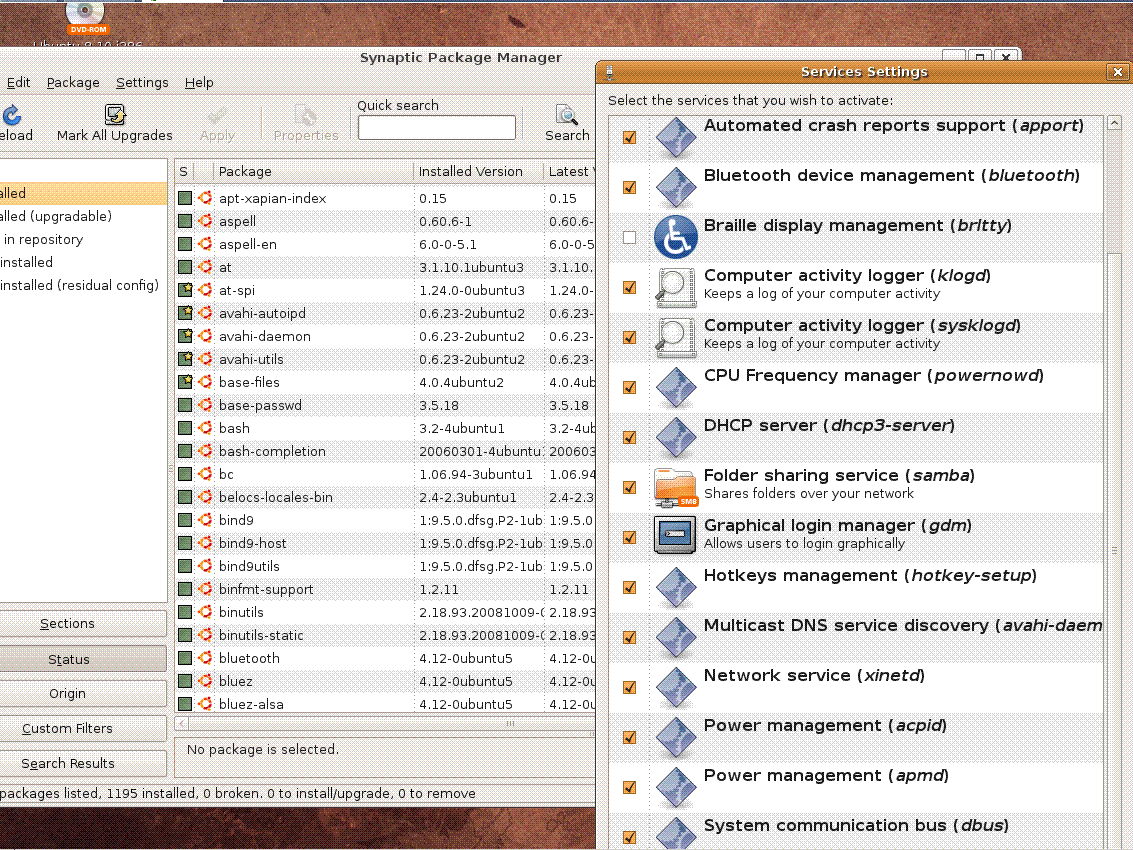Click the sysklogd activity logger magnifier icon
The image size is (1133, 850).
(x=676, y=337)
